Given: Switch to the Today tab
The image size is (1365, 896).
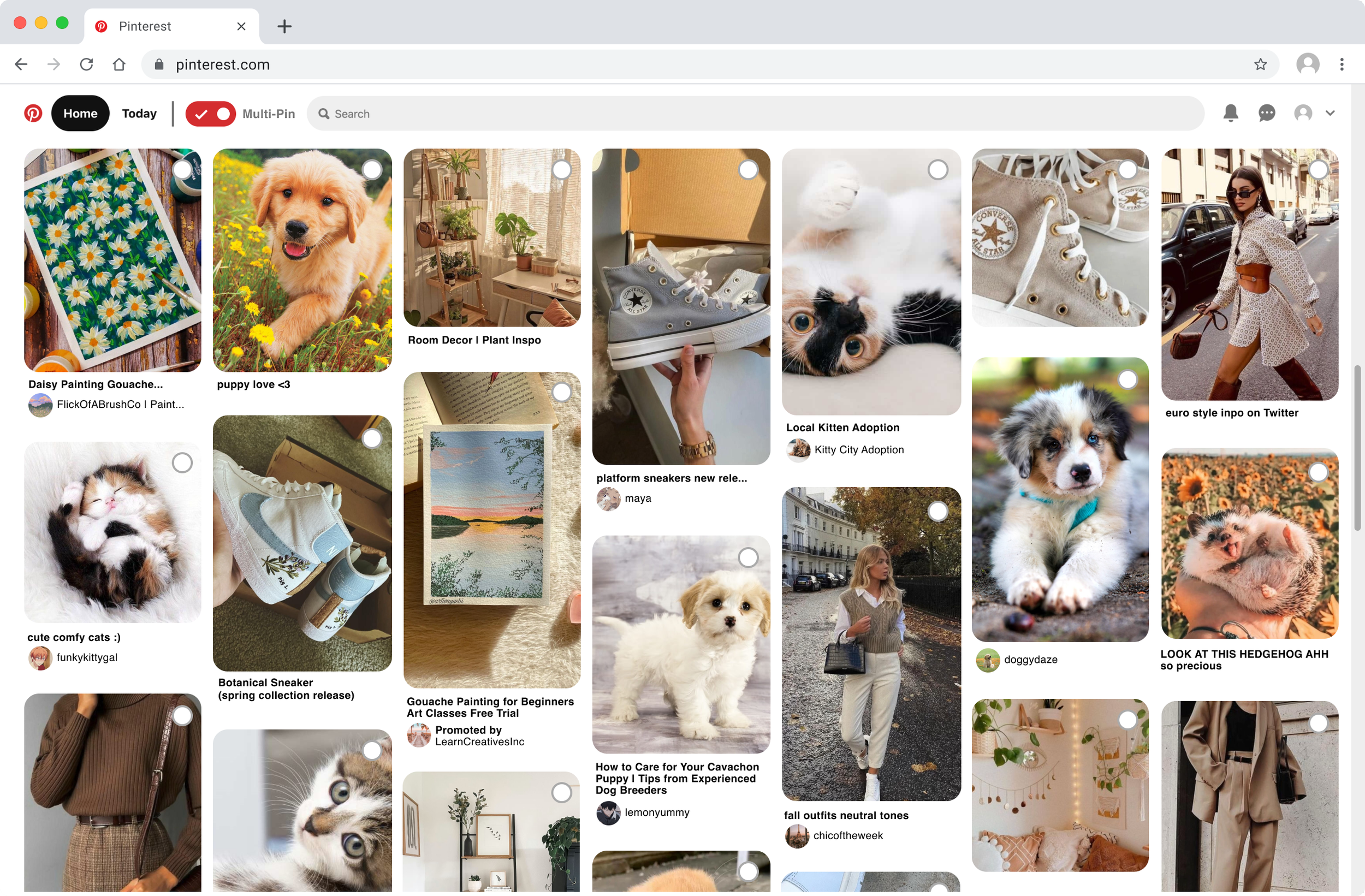Looking at the screenshot, I should [139, 114].
